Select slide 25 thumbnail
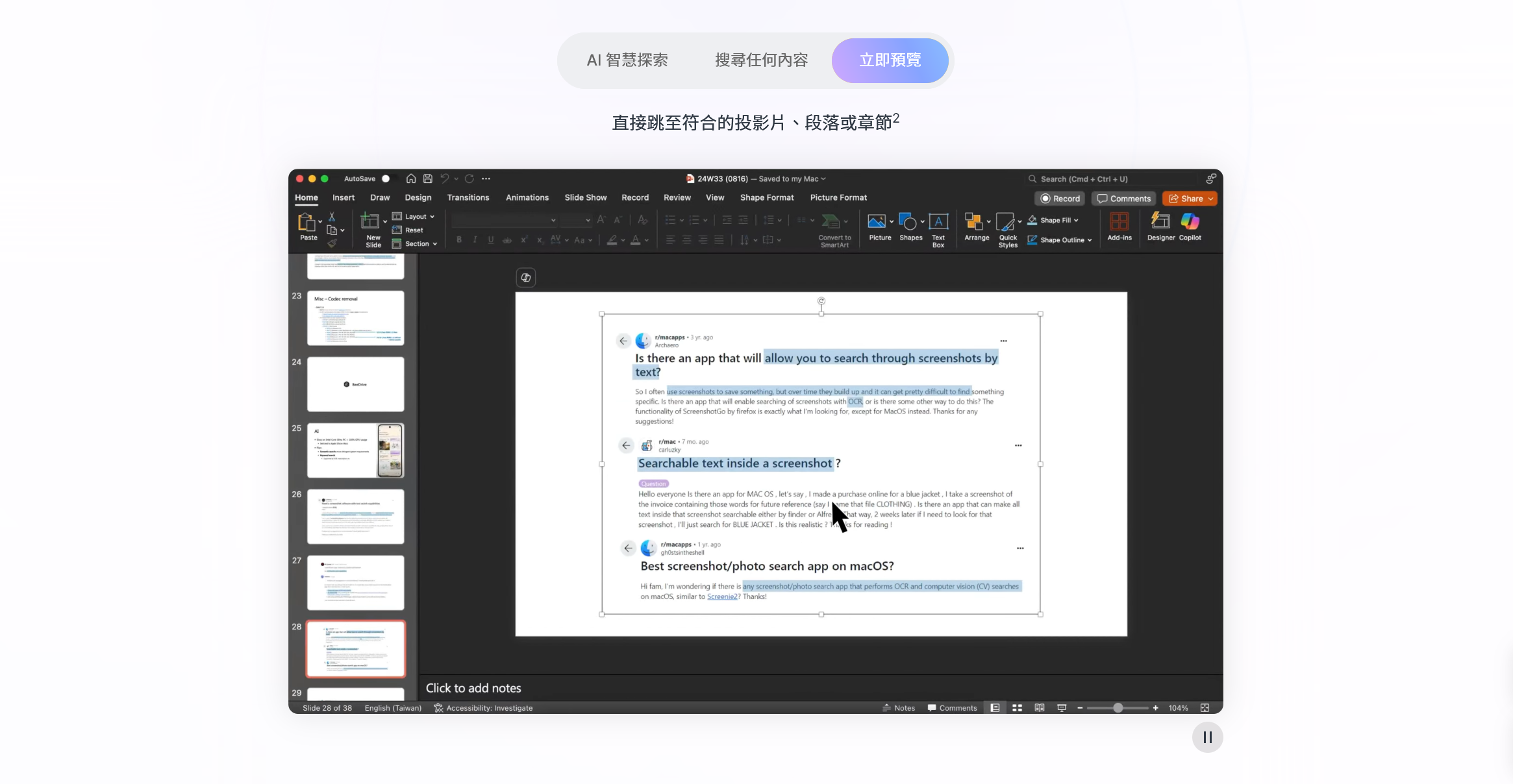 (x=356, y=450)
